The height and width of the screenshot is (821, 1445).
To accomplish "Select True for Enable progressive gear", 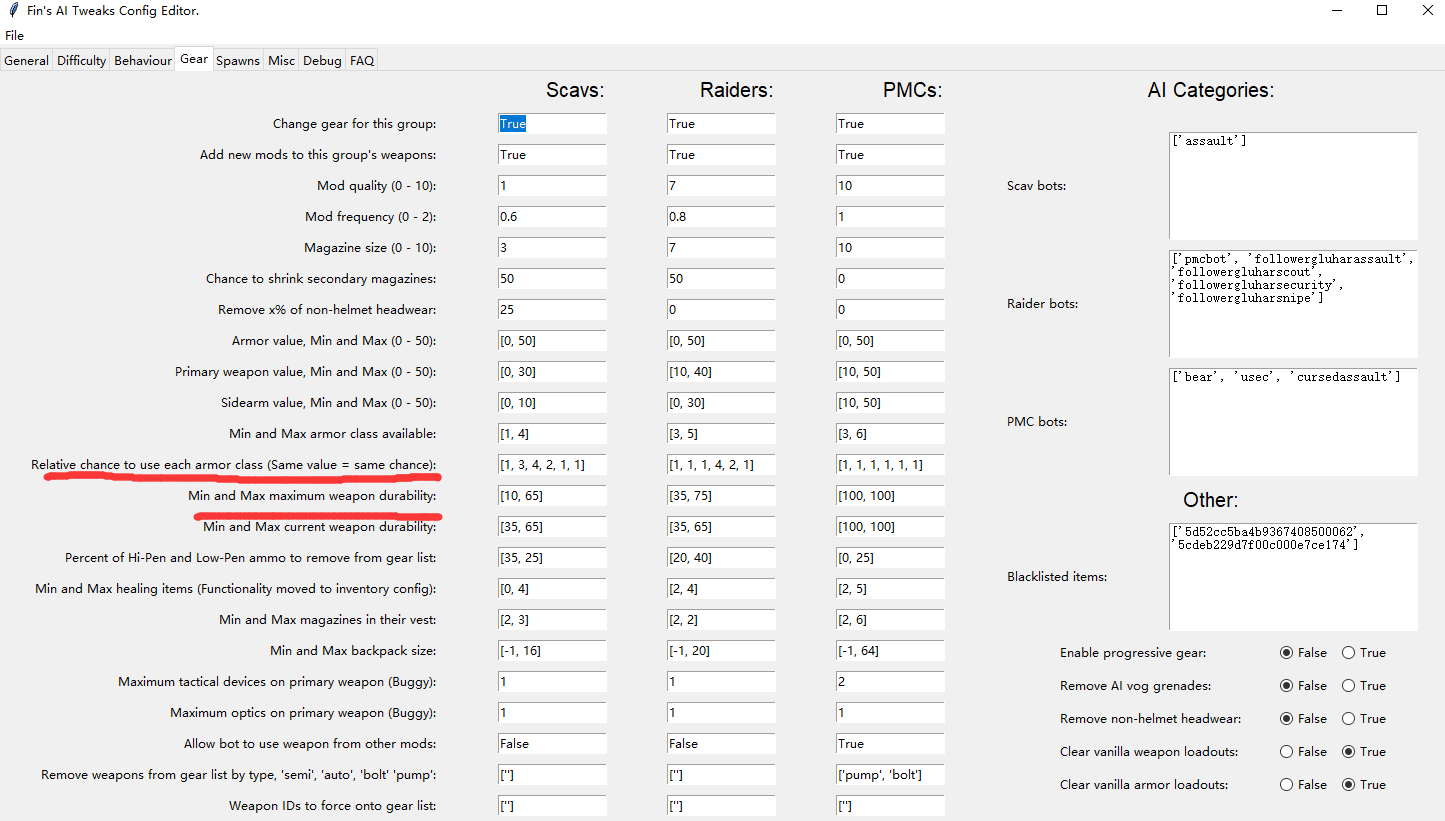I will click(x=1348, y=653).
